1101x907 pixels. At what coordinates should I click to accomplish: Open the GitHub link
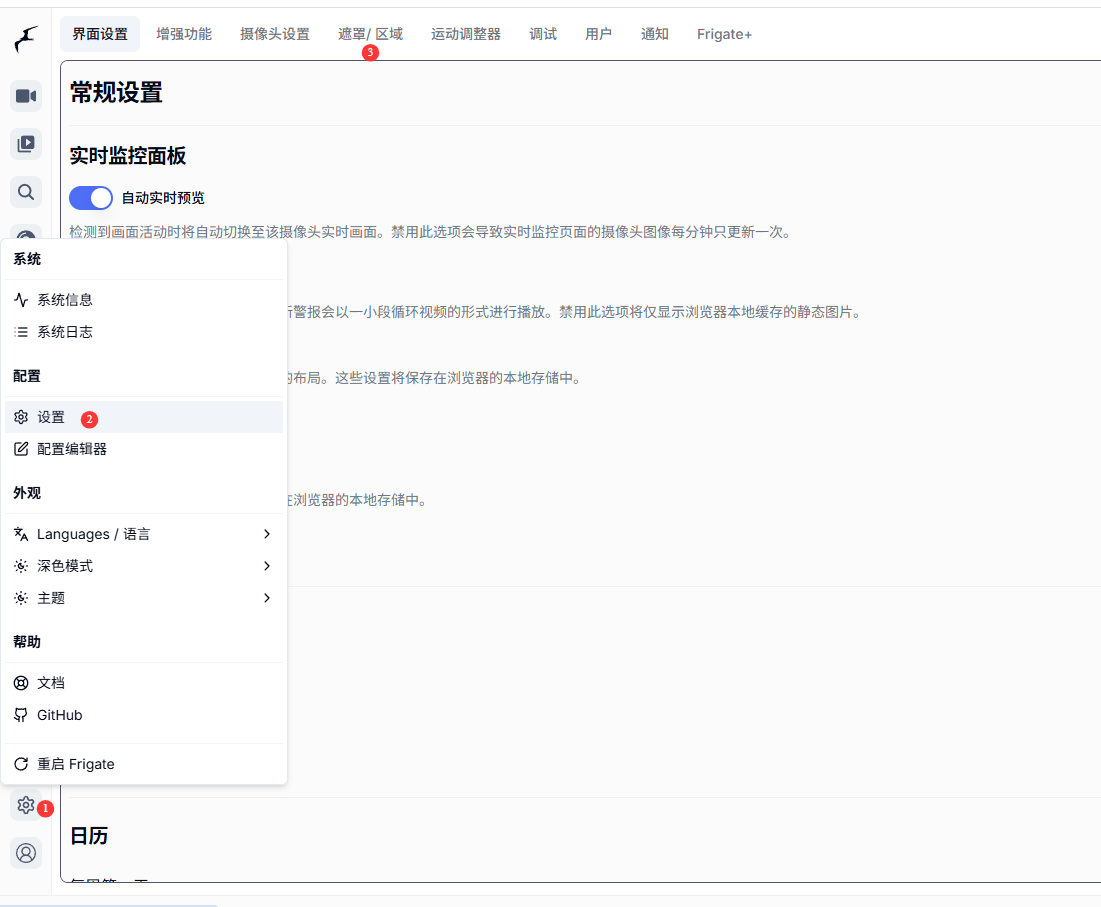click(60, 714)
